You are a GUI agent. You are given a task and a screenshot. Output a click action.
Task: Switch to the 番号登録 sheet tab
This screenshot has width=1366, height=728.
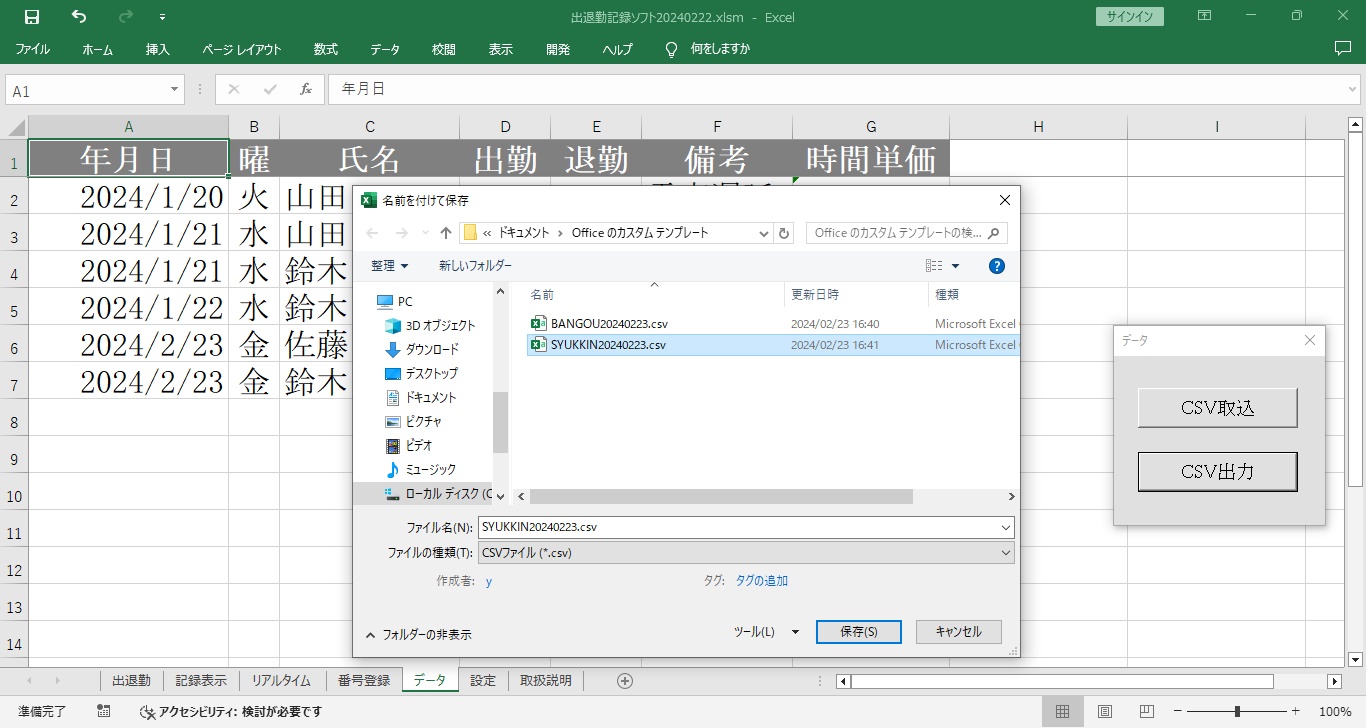pos(363,681)
